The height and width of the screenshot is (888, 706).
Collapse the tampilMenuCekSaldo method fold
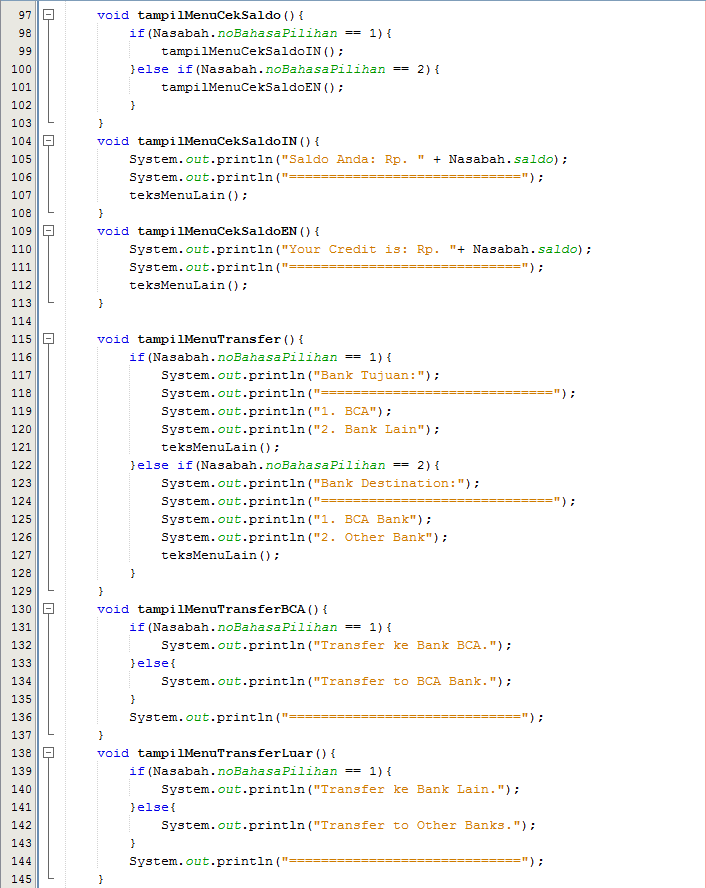[49, 15]
